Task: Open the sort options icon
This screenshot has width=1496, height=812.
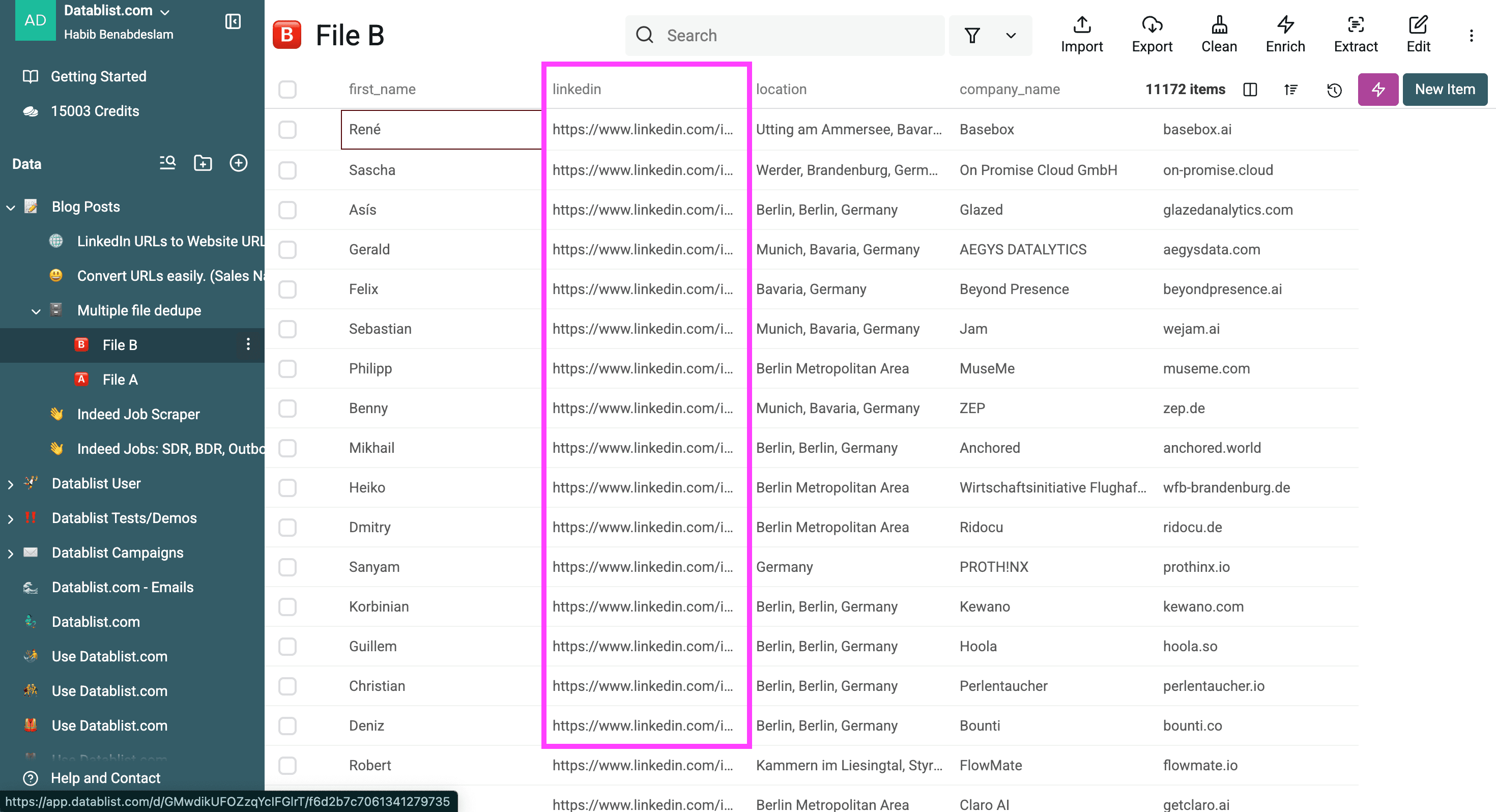Action: 1290,90
